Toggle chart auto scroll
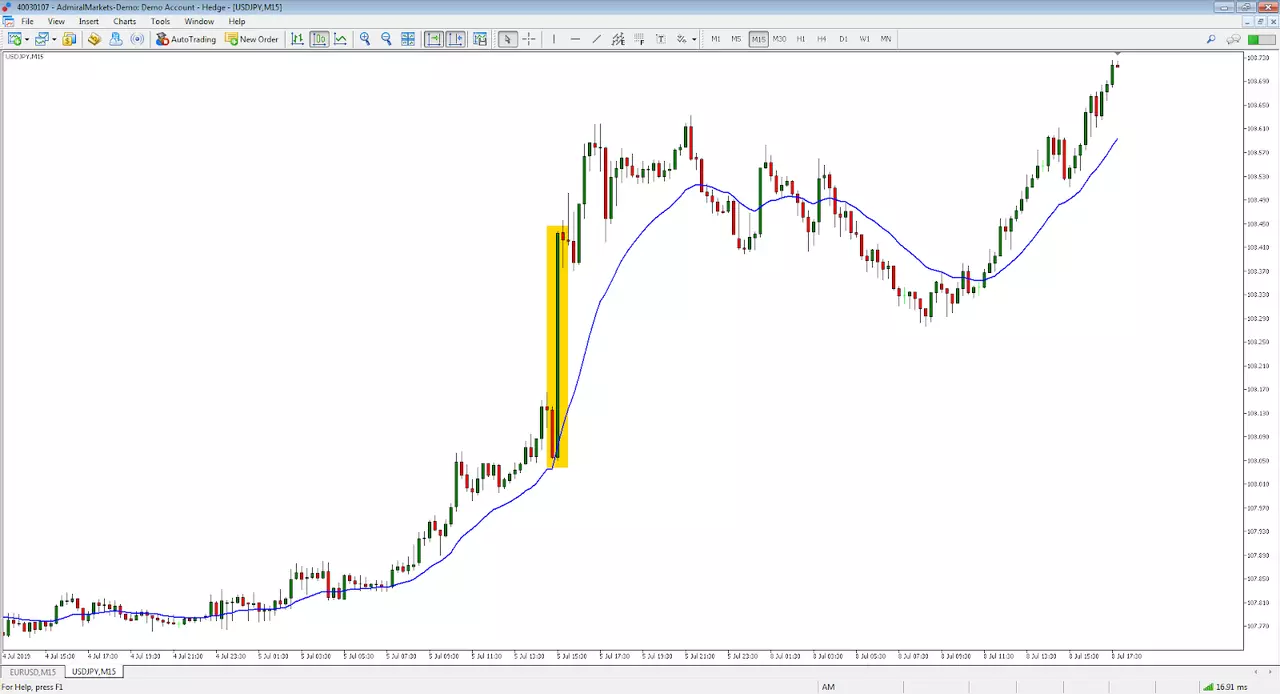Image resolution: width=1280 pixels, height=694 pixels. (434, 39)
